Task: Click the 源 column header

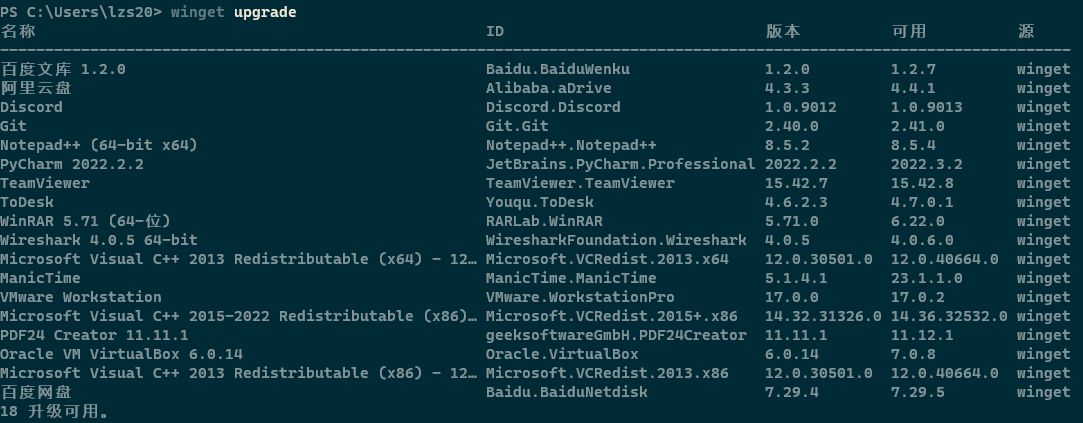Action: [1025, 31]
